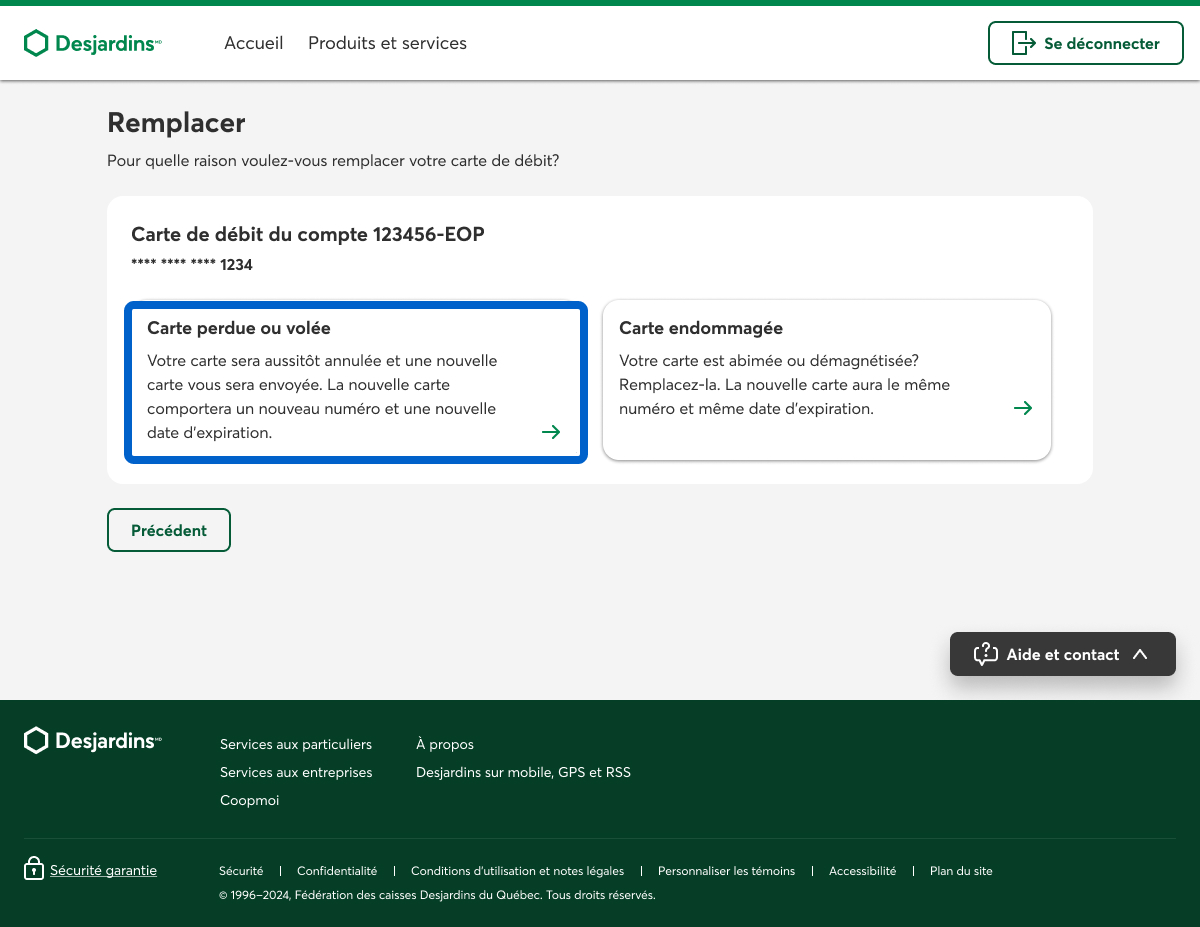
Task: Open Produits et services menu
Action: [x=387, y=43]
